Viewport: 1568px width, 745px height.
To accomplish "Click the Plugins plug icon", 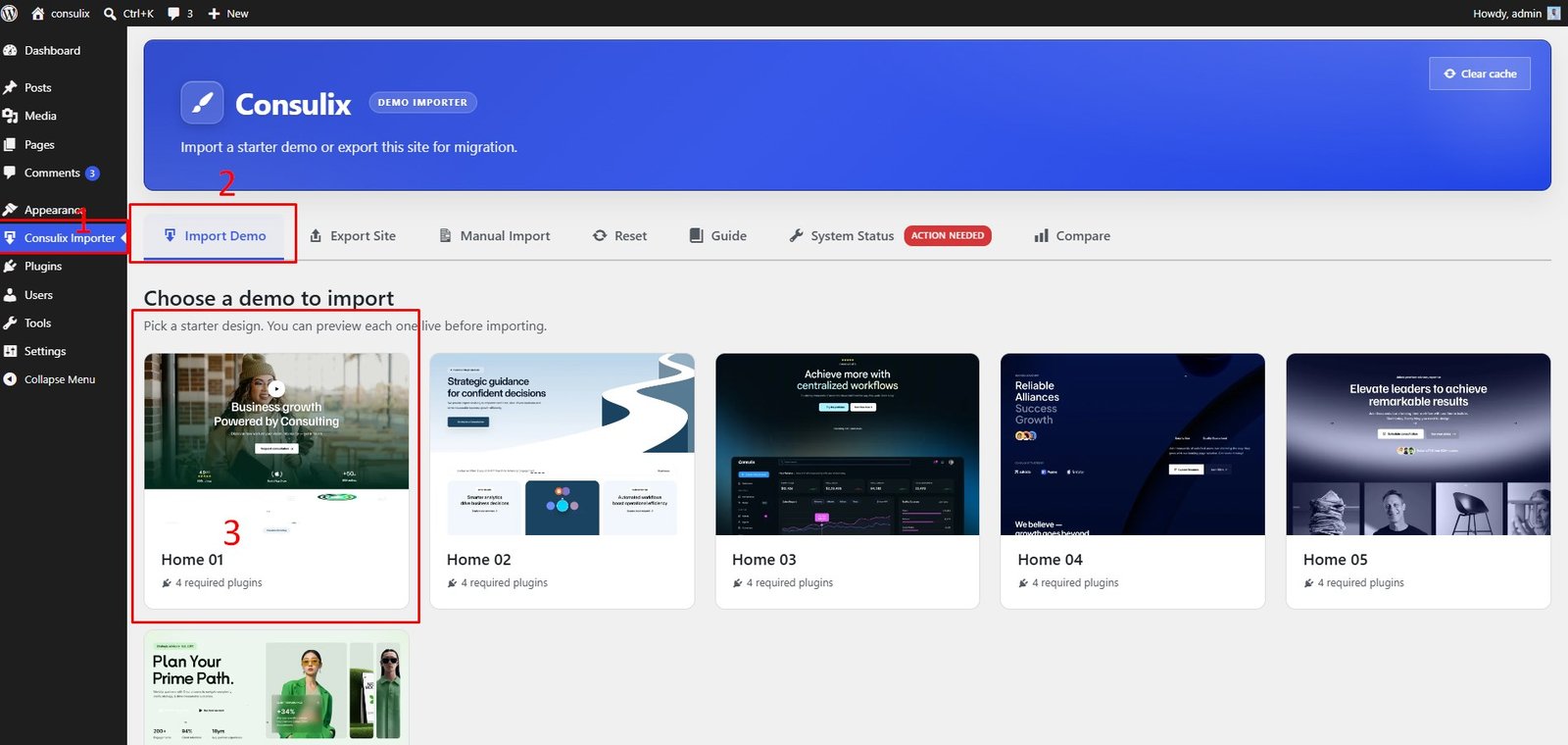I will (x=11, y=266).
